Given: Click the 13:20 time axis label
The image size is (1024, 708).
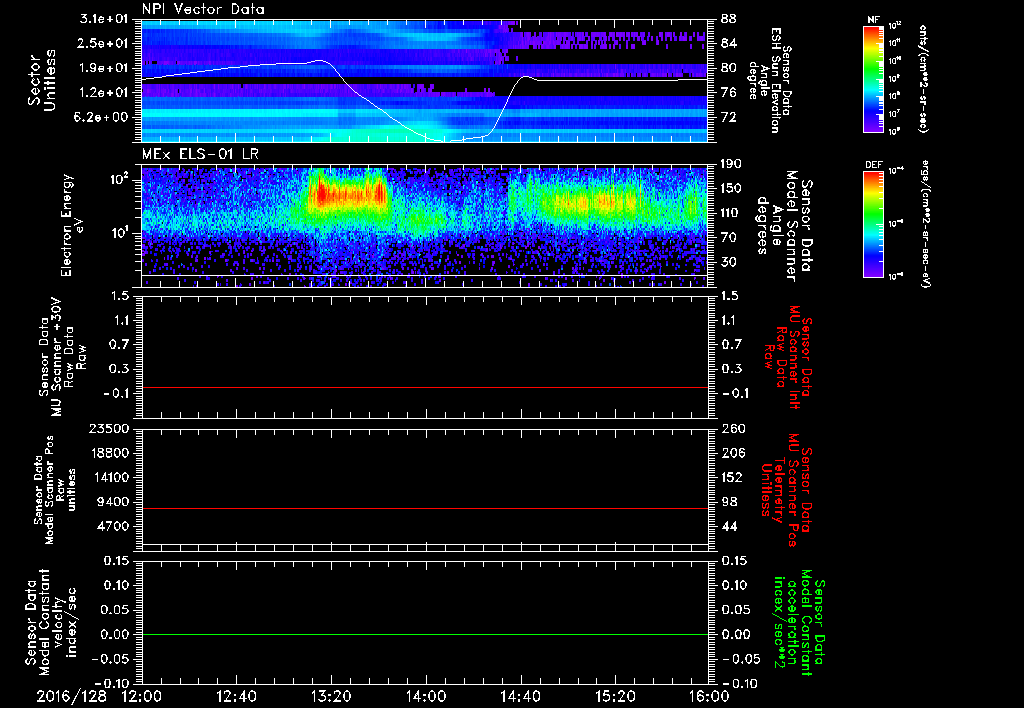Looking at the screenshot, I should pyautogui.click(x=331, y=696).
